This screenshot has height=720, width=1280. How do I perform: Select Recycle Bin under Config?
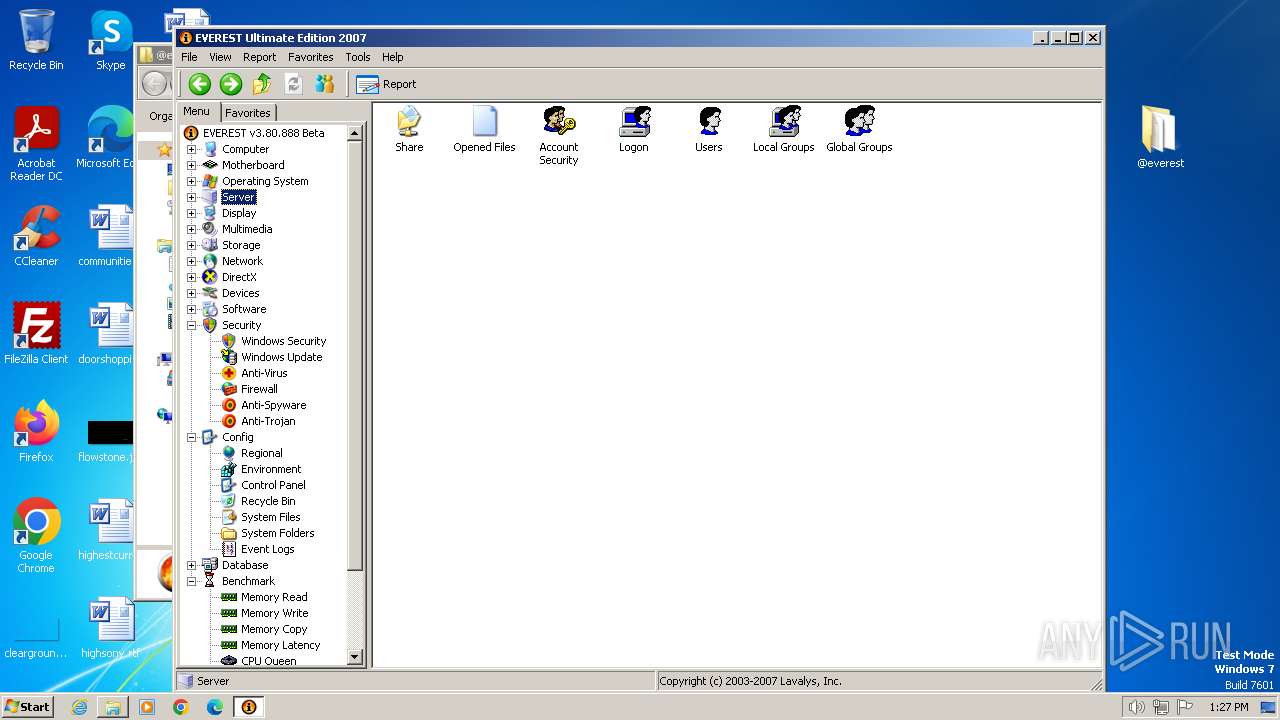[268, 501]
